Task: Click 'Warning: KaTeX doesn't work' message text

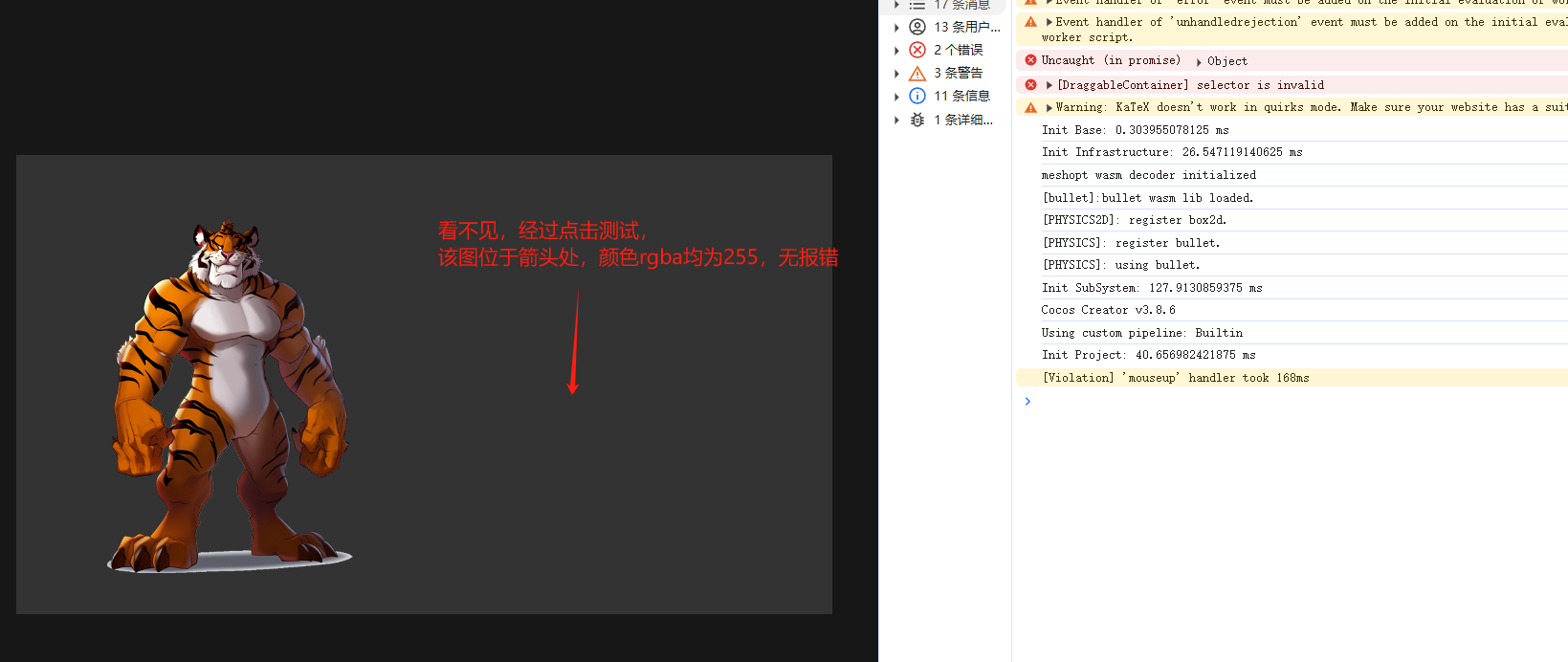Action: [1312, 107]
